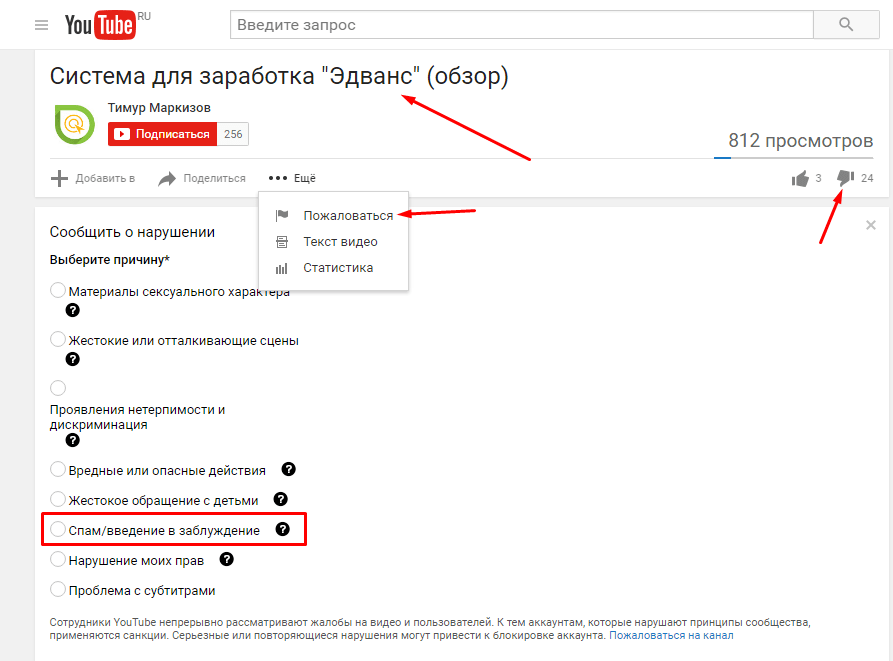Open the Тимур Маркизов channel link
The image size is (893, 661).
click(159, 108)
